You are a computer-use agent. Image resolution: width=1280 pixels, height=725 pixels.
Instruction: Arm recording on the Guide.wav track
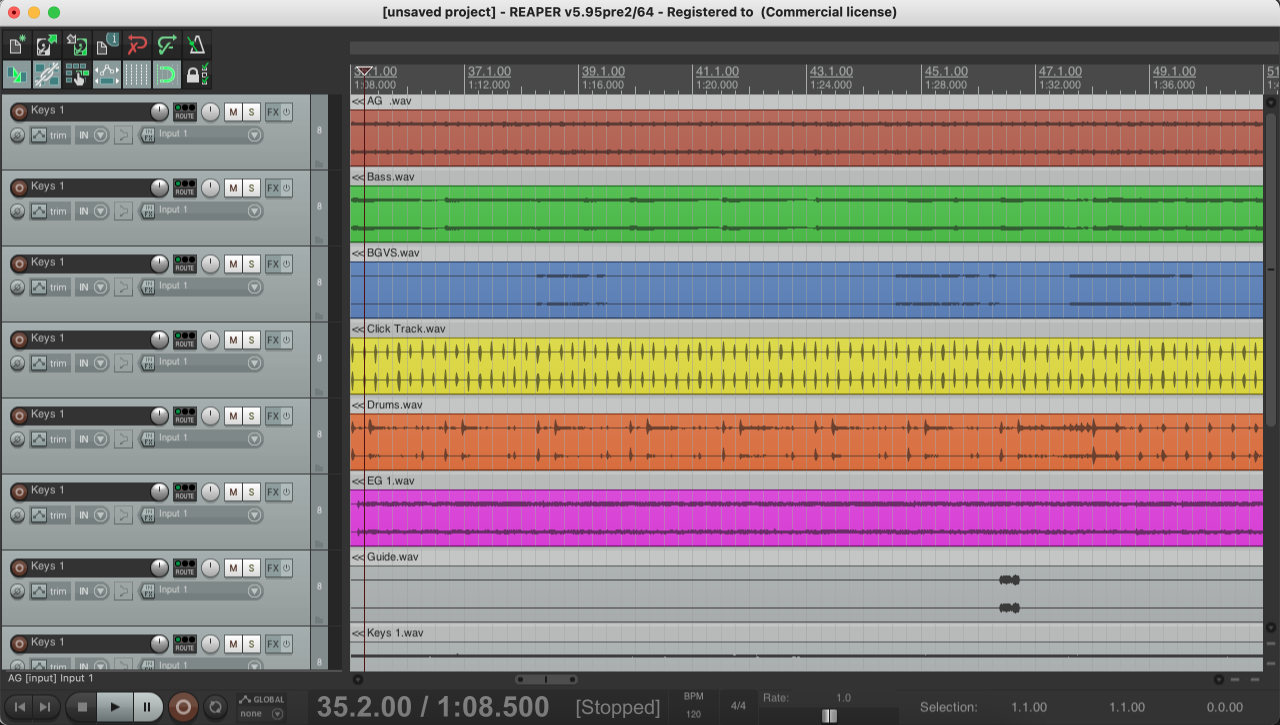pos(18,568)
